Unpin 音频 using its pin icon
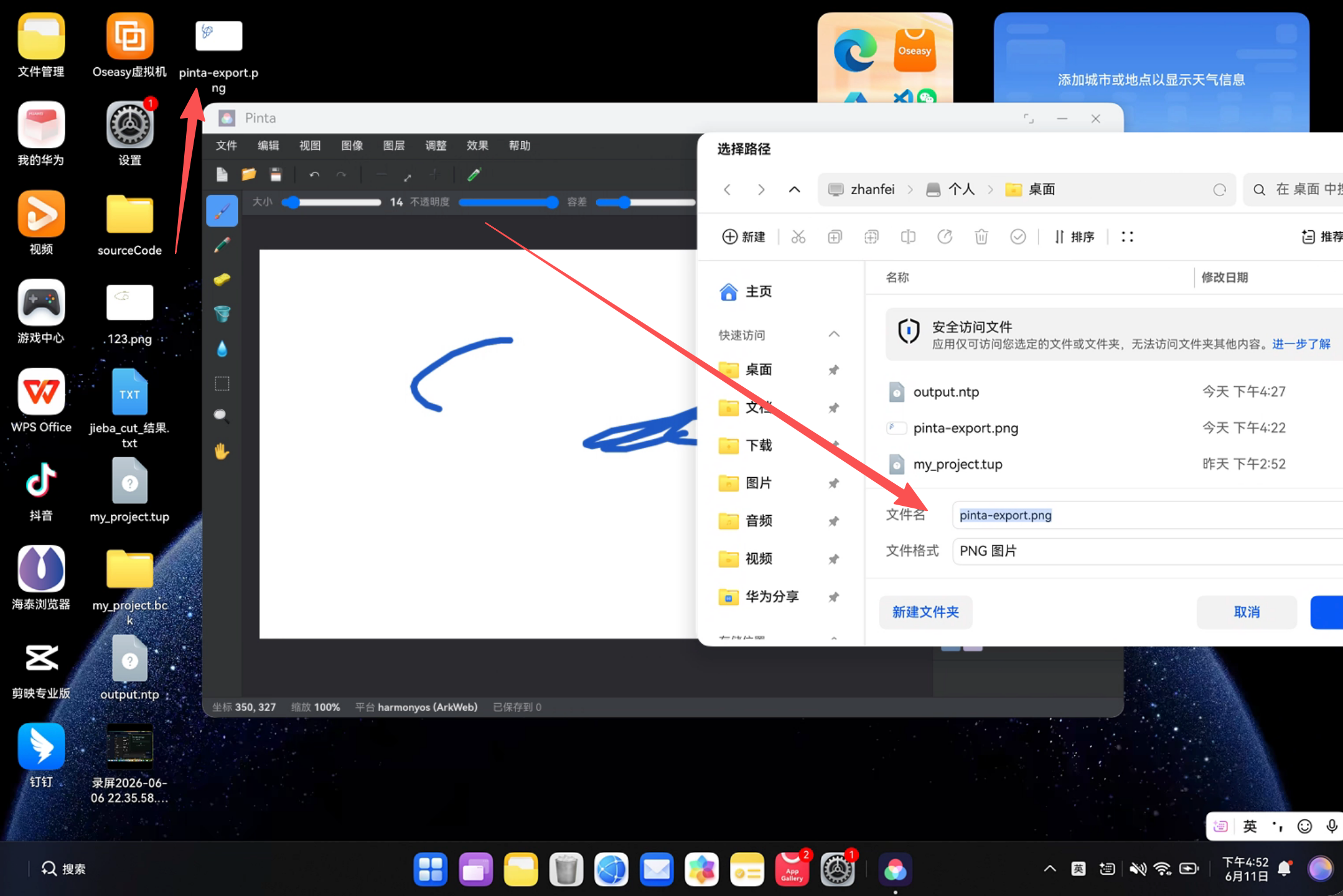Image resolution: width=1343 pixels, height=896 pixels. 833,521
